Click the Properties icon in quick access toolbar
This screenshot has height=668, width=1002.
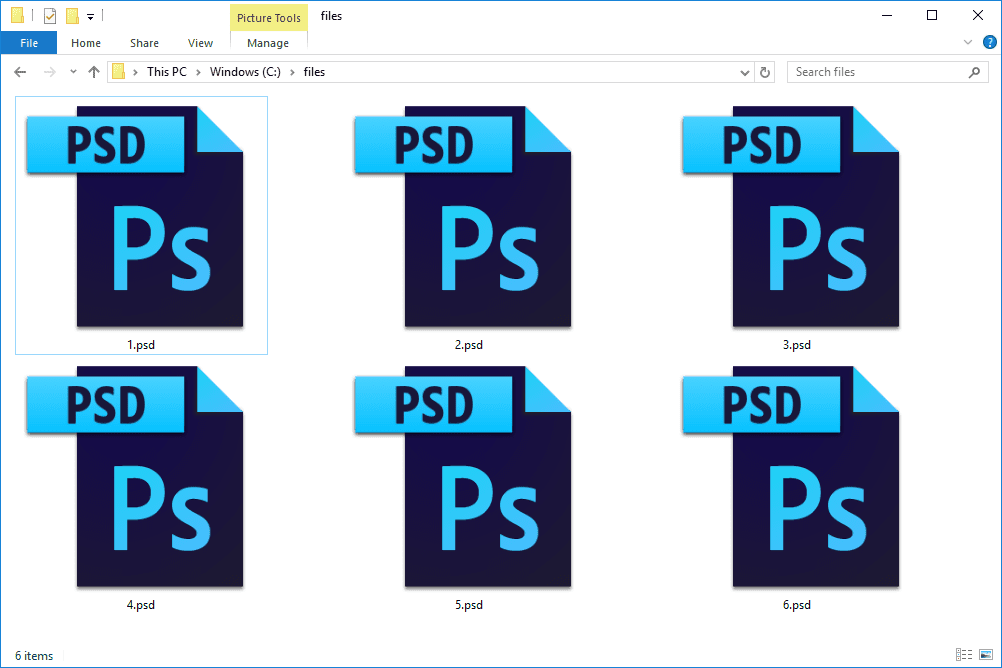coord(50,16)
